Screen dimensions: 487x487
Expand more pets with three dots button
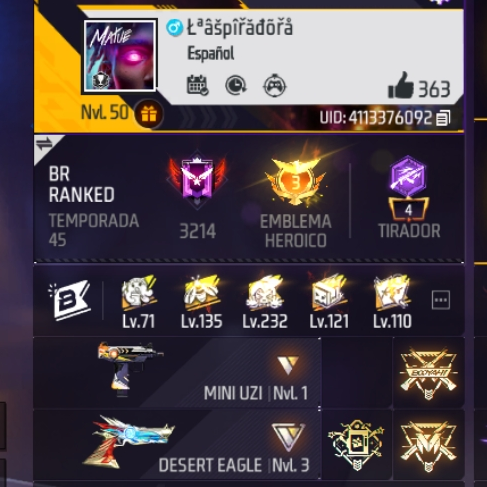tap(441, 300)
